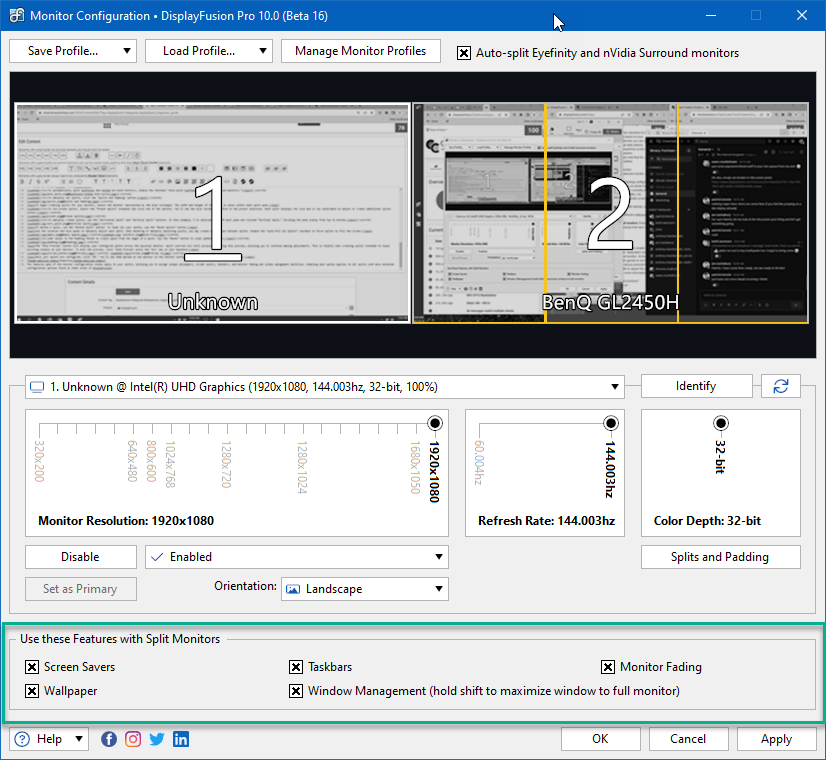
Task: Open the Save Profile dropdown arrow
Action: click(127, 51)
